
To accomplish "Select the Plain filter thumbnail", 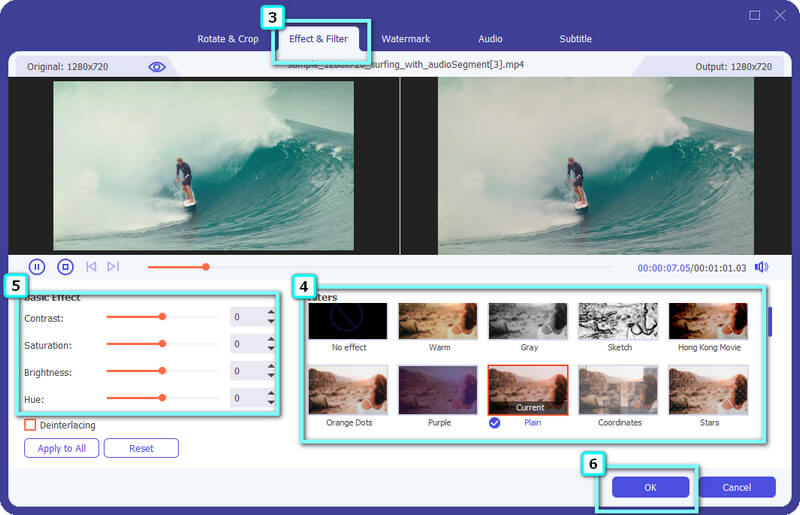I will tap(528, 390).
